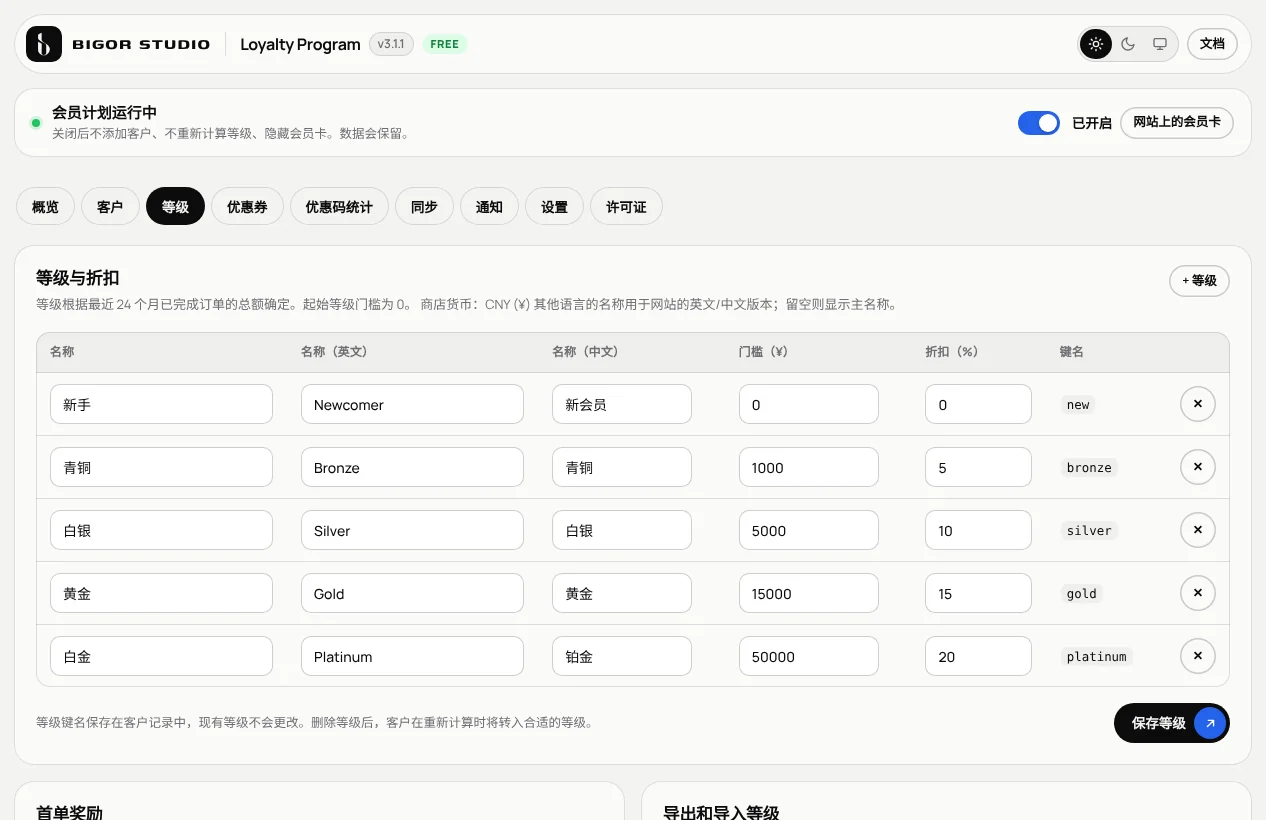The image size is (1266, 820).
Task: Remove the 新手 tier row
Action: click(1198, 404)
